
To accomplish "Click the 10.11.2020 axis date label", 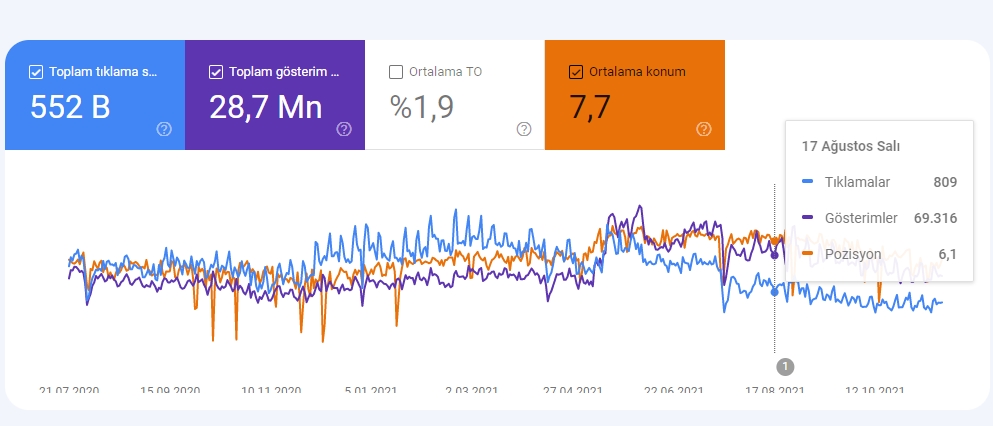I will click(271, 390).
